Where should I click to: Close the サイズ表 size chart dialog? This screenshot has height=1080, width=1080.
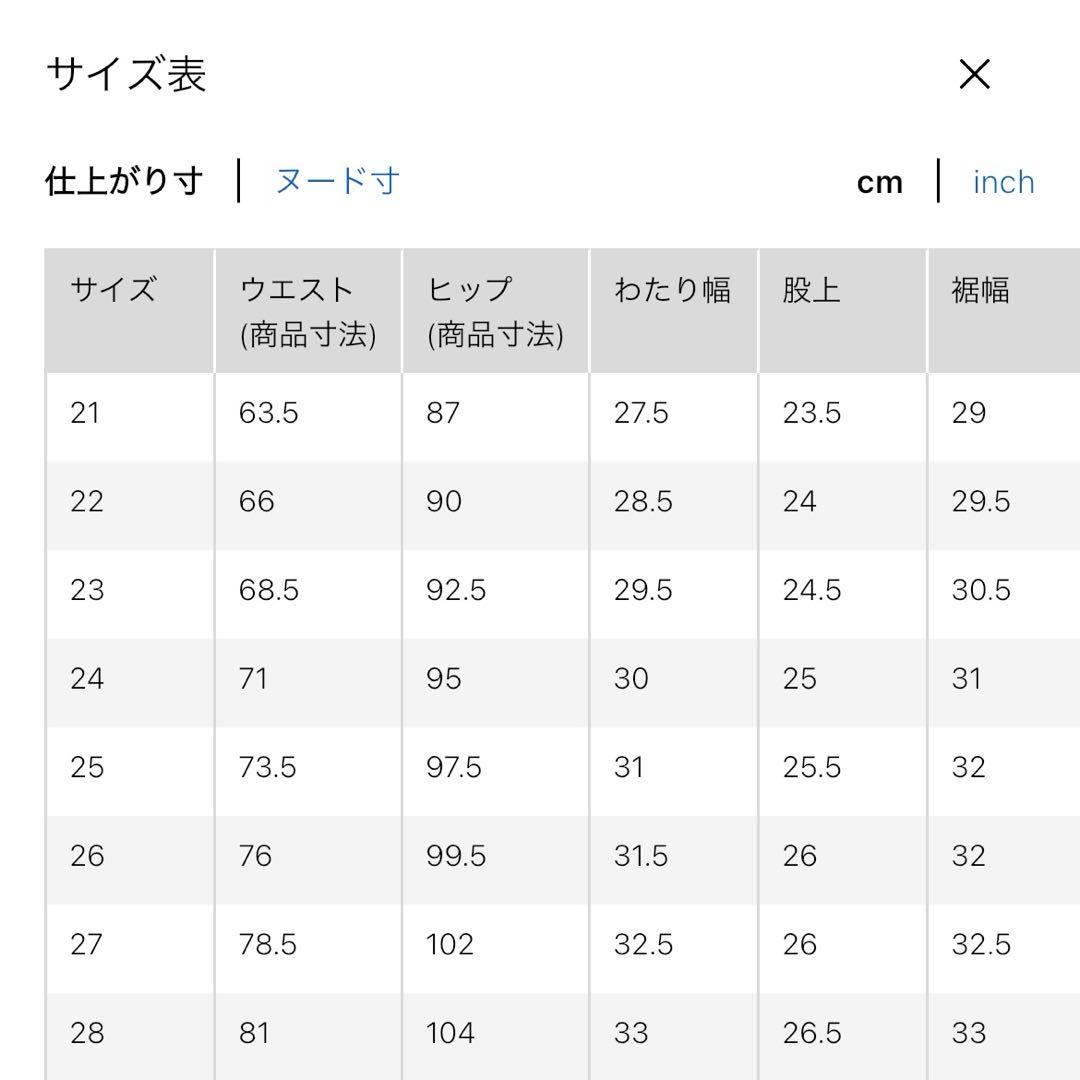(975, 74)
